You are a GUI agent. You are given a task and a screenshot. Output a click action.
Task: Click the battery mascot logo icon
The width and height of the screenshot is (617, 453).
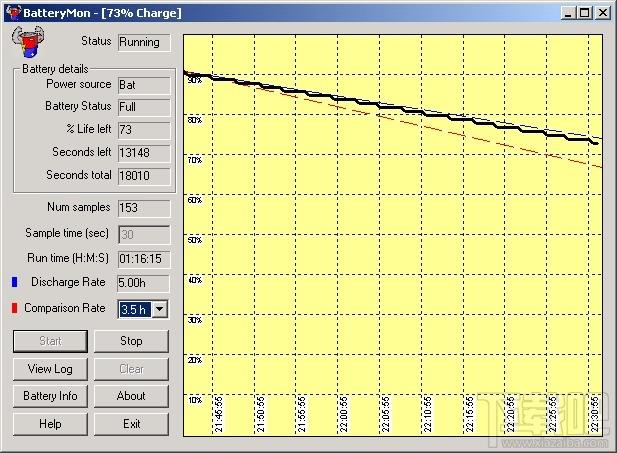[x=28, y=42]
